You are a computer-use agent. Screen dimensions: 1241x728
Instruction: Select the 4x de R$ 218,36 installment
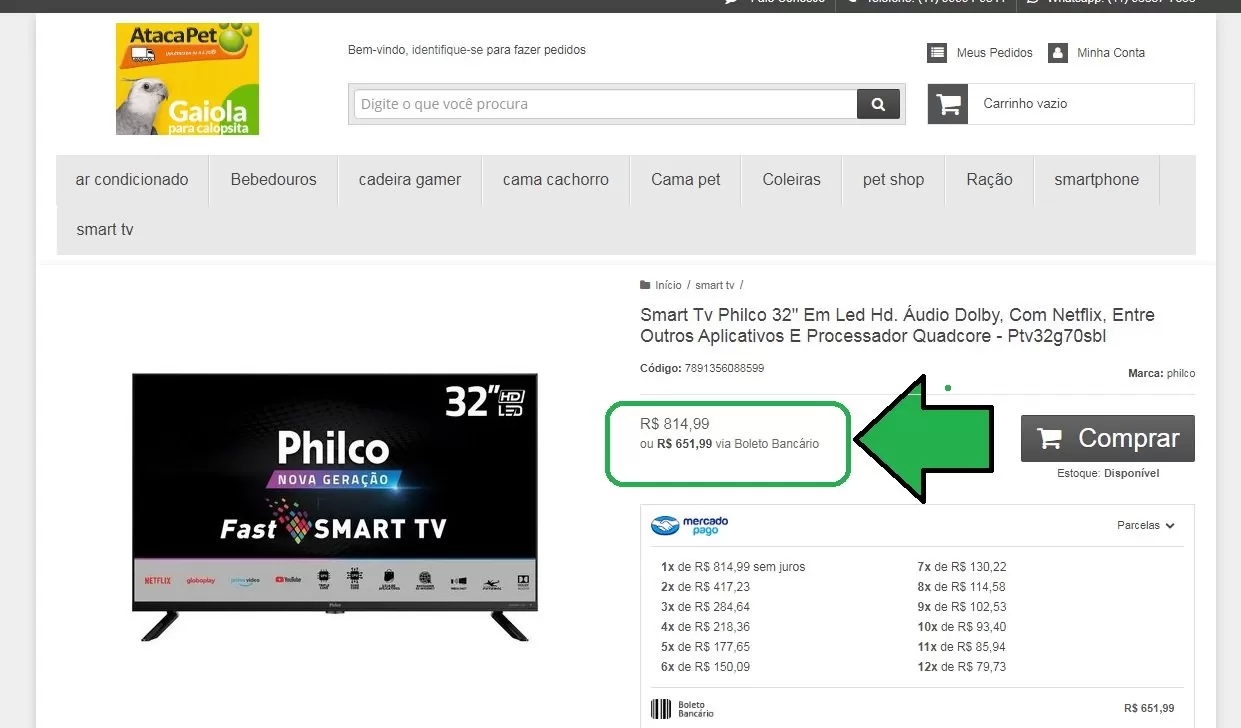coord(705,627)
